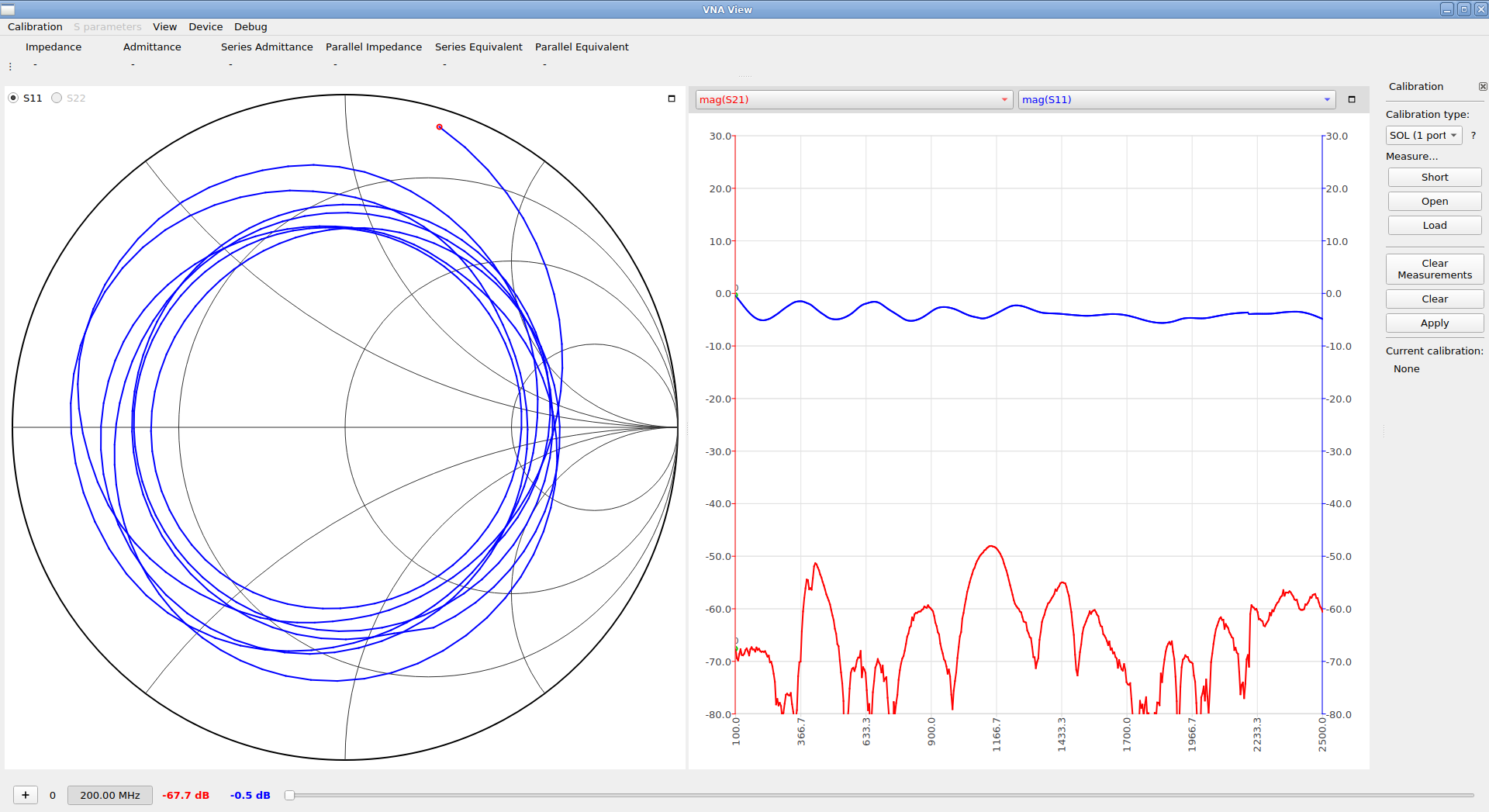Screen dimensions: 1489x812
Task: Open the mag(S11) trace dropdown
Action: (1176, 99)
